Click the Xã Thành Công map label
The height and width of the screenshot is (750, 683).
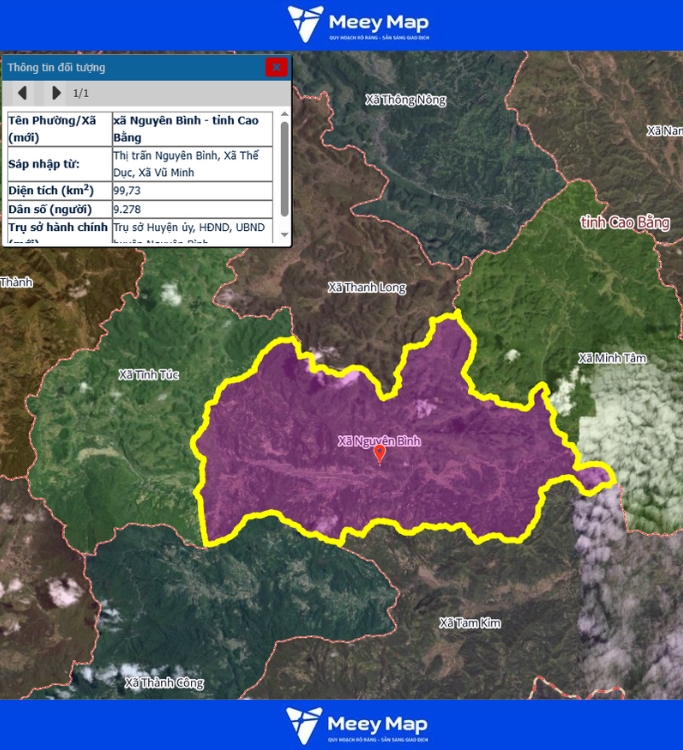coord(164,683)
